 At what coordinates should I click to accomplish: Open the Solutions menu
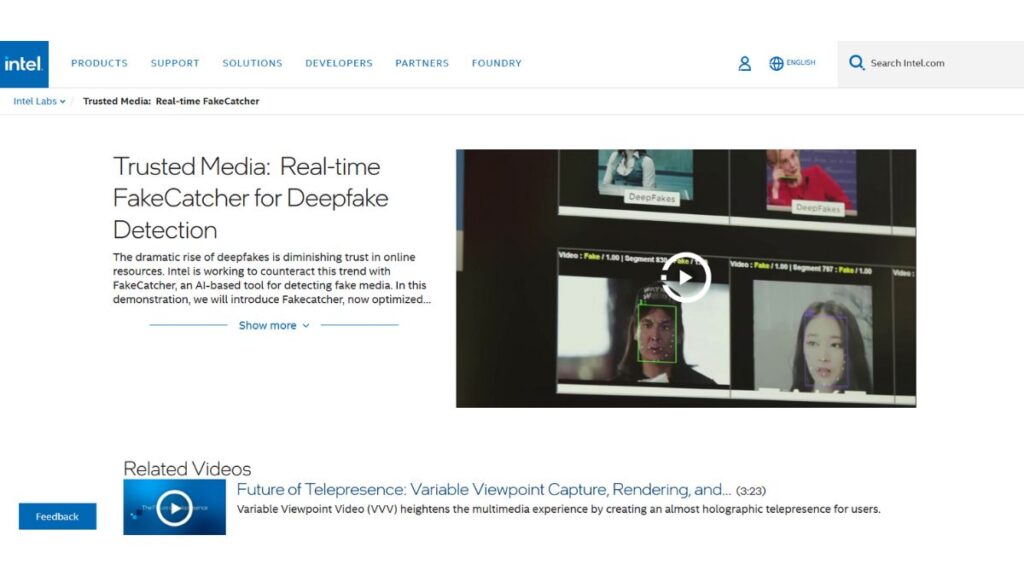[x=252, y=63]
